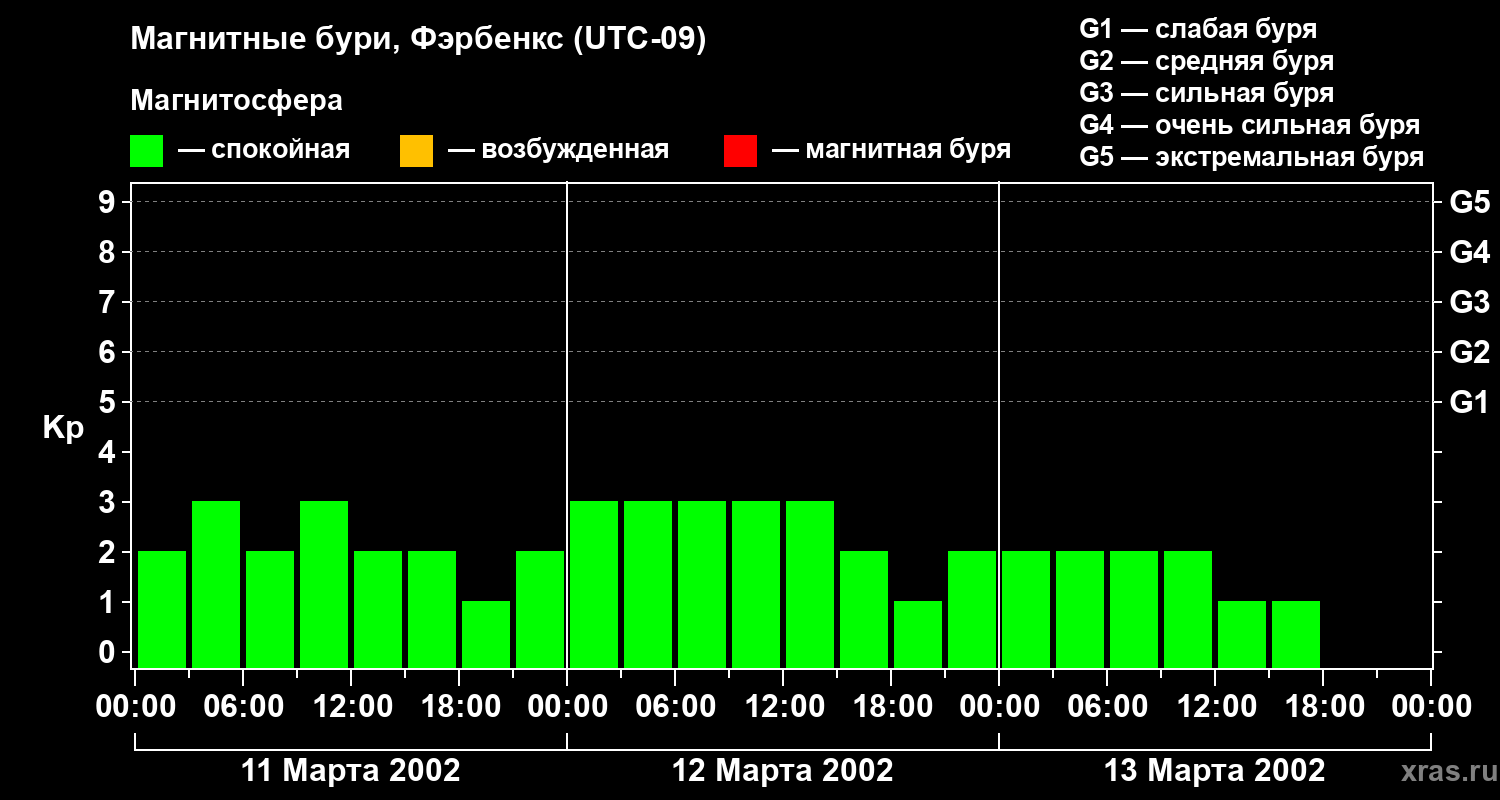The height and width of the screenshot is (800, 1500).
Task: Click the '18:00' time label of 13 Марта
Action: click(x=1323, y=707)
